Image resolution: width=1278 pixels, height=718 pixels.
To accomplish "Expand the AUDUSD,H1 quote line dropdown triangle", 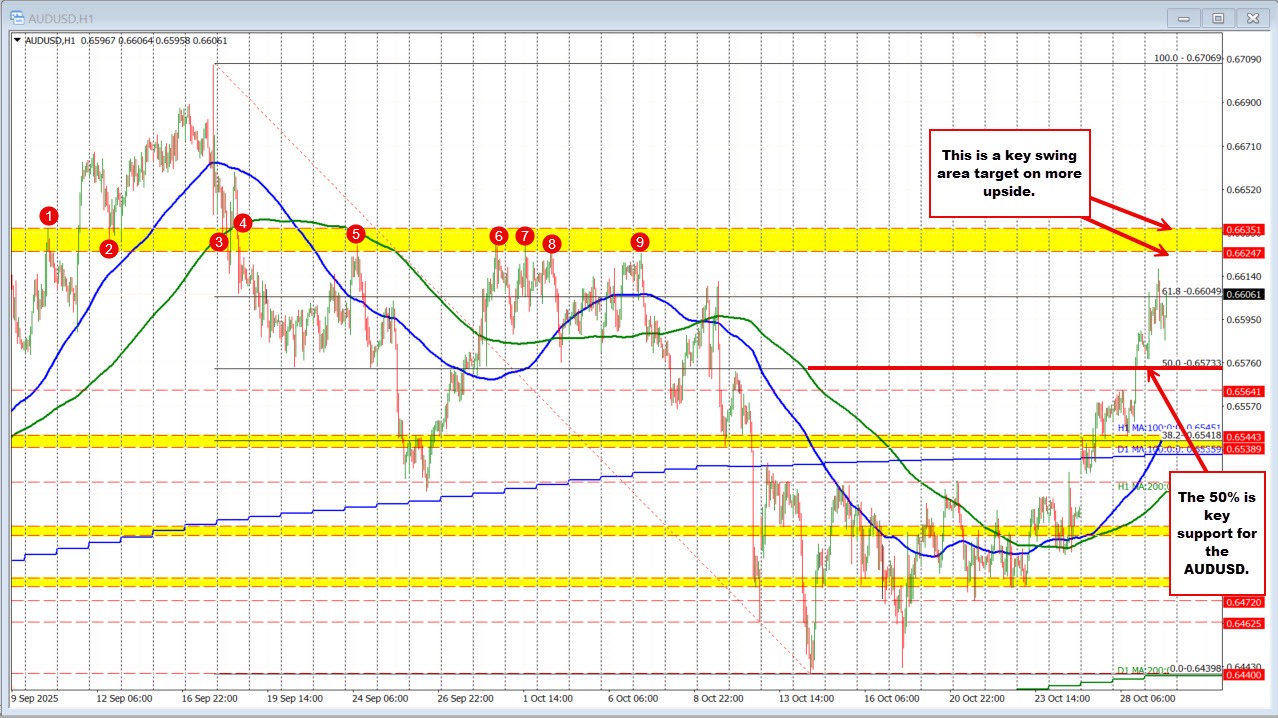I will tap(18, 42).
